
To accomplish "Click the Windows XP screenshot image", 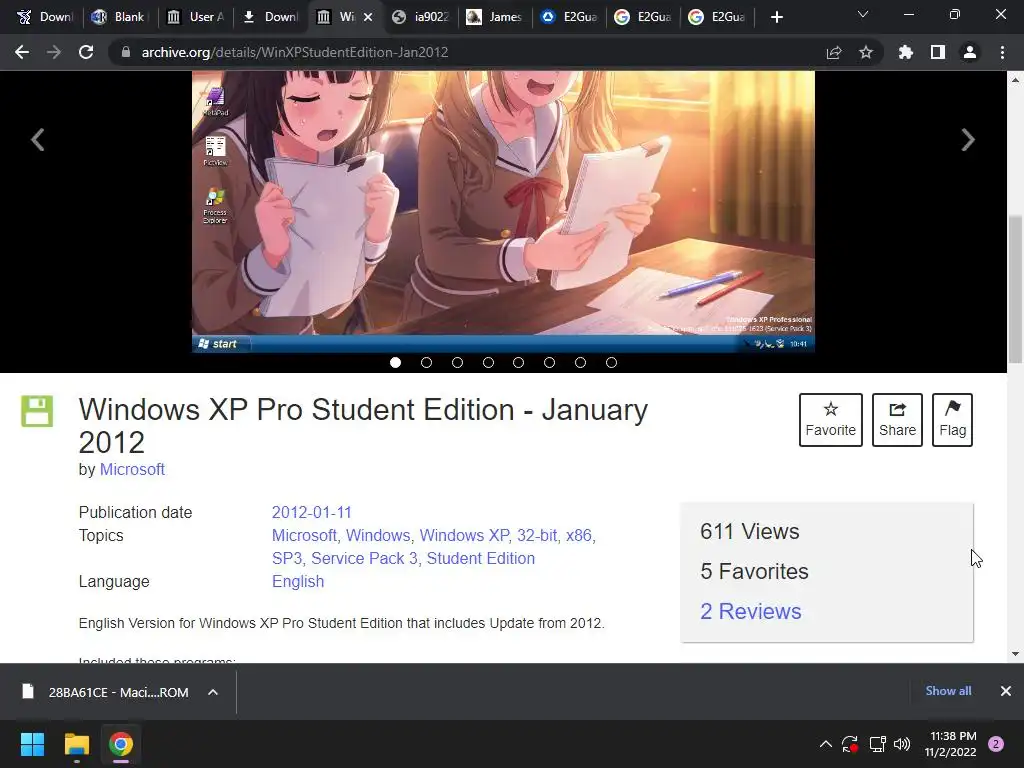I will point(503,212).
